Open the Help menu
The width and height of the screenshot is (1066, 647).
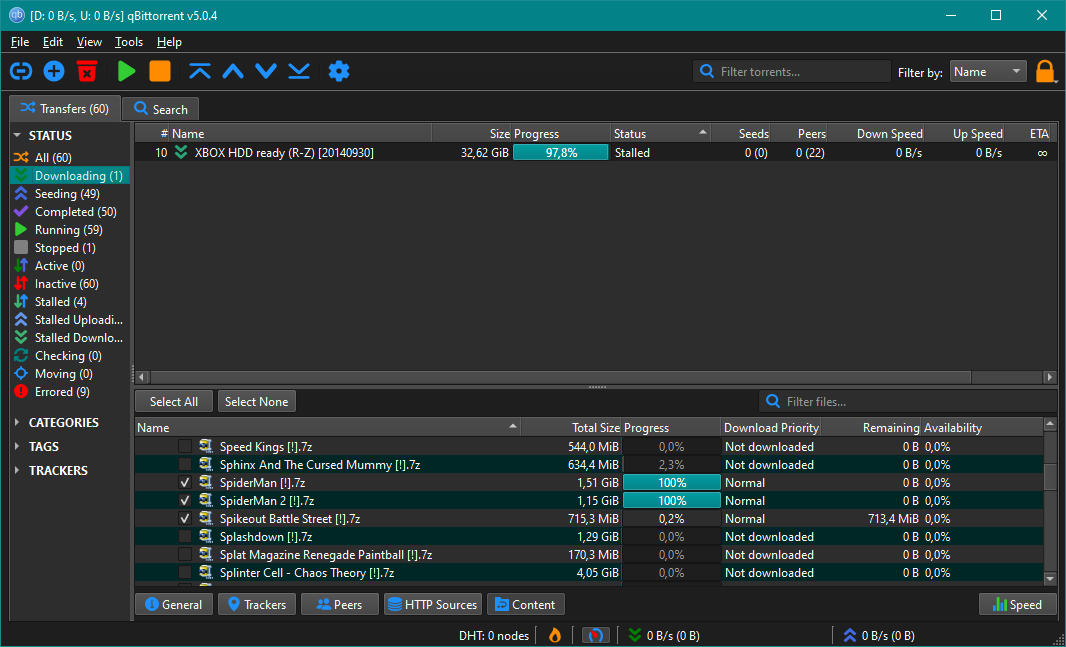(169, 42)
